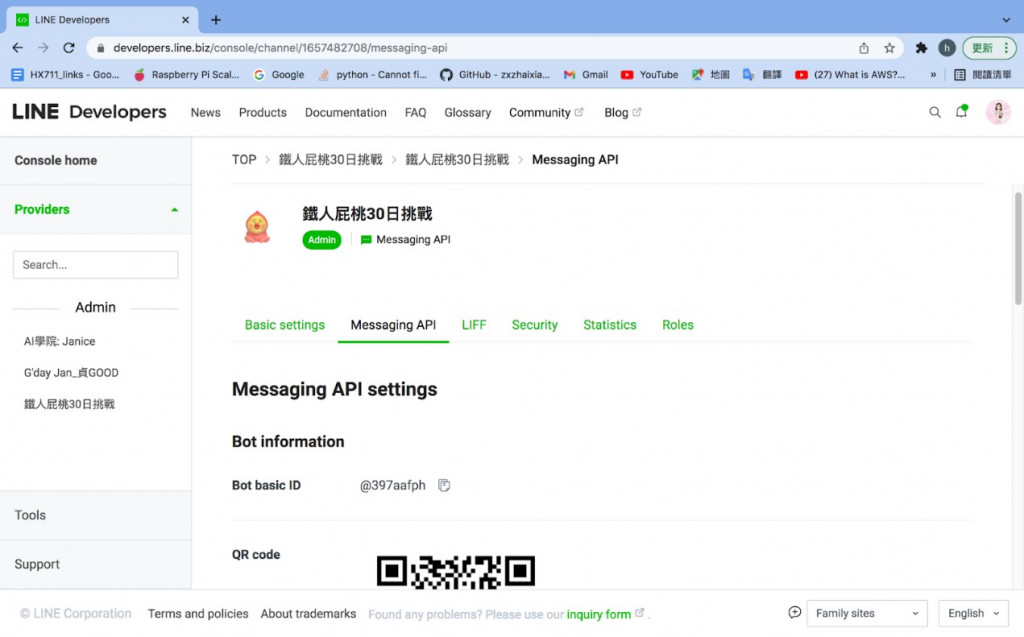Go back in browser history
The height and width of the screenshot is (637, 1024).
pos(18,48)
